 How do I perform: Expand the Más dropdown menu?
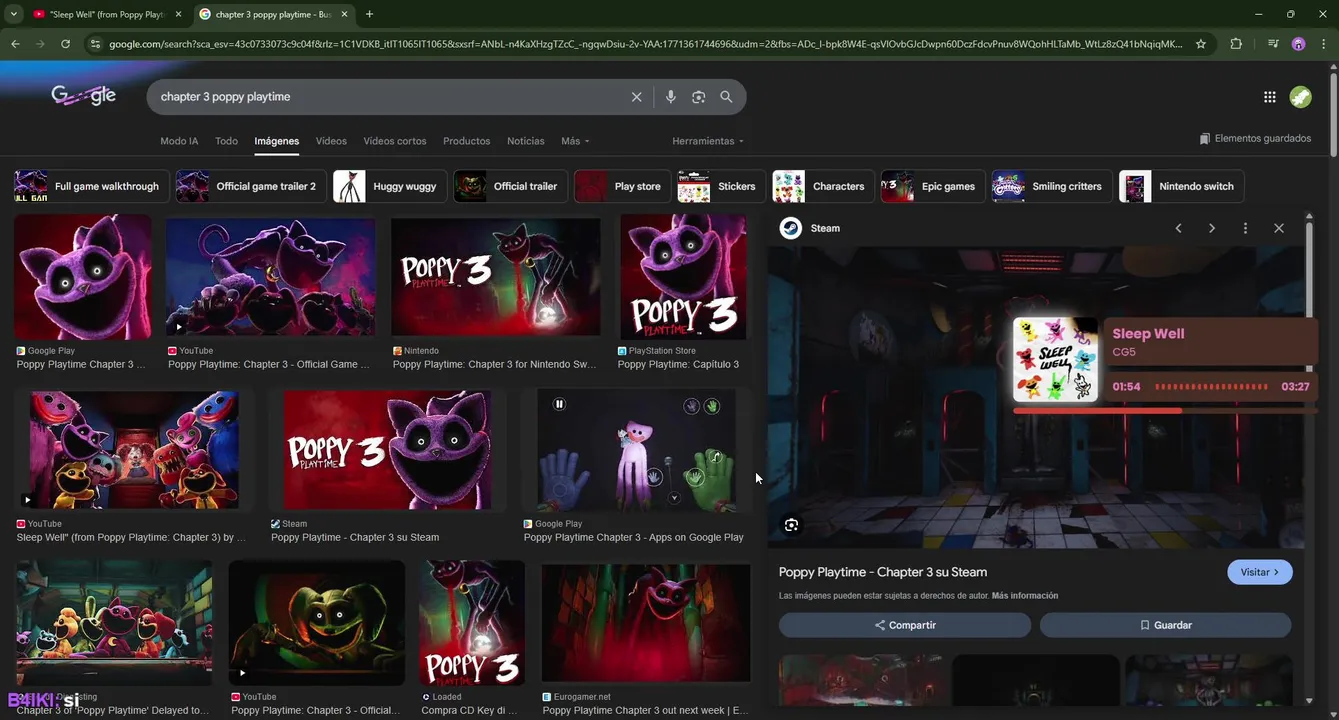575,141
